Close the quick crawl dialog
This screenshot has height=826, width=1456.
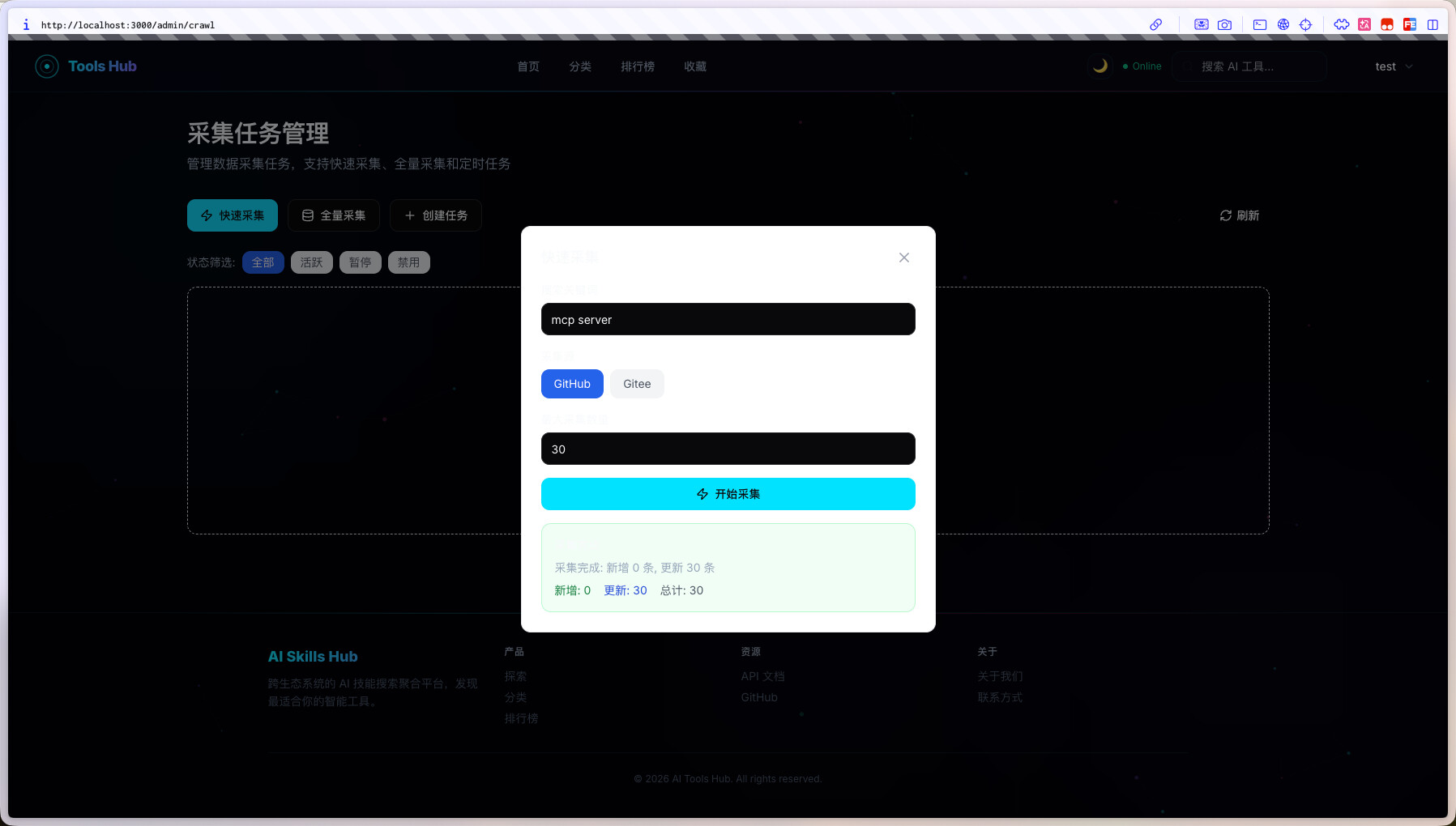(x=904, y=258)
